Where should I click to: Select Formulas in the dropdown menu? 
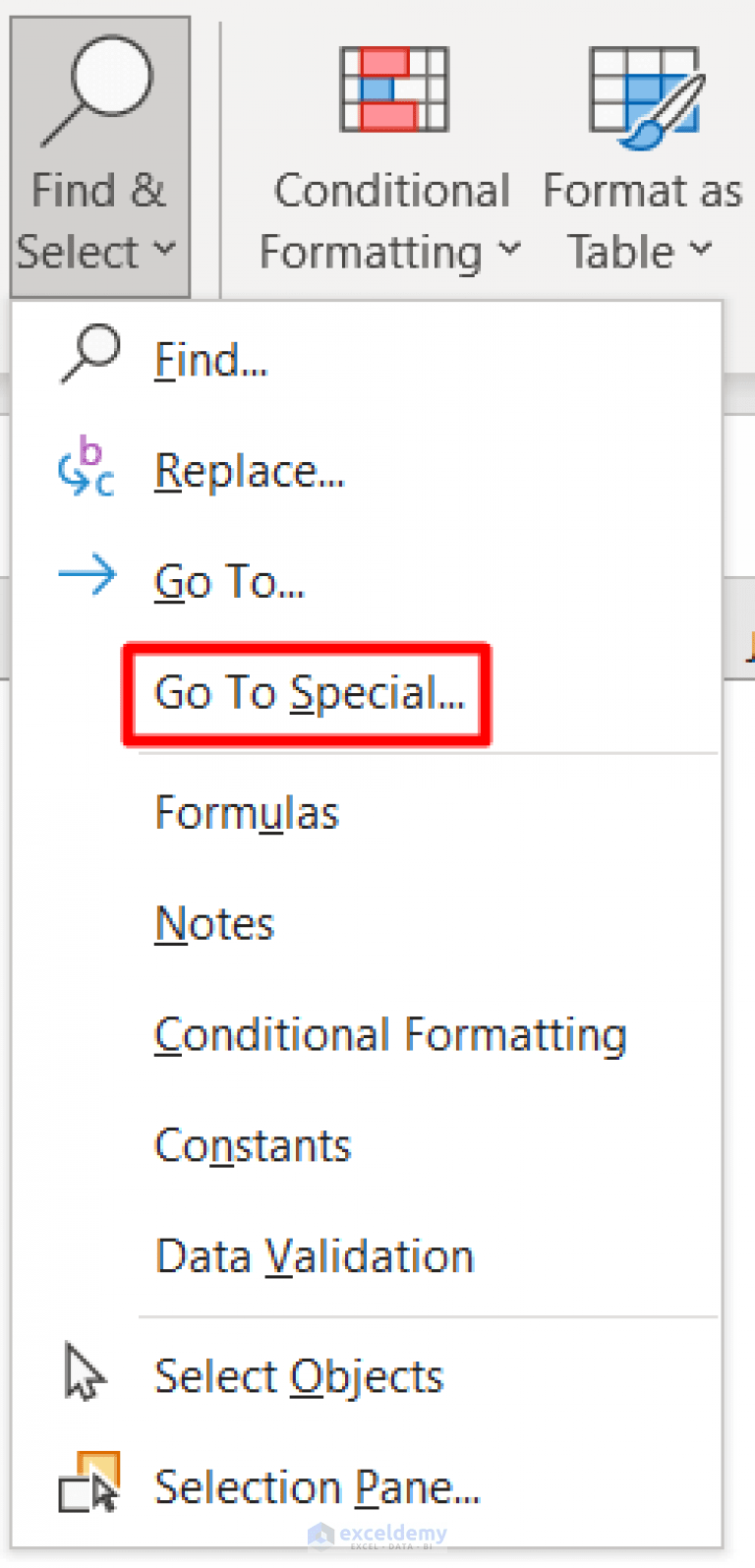pos(246,812)
